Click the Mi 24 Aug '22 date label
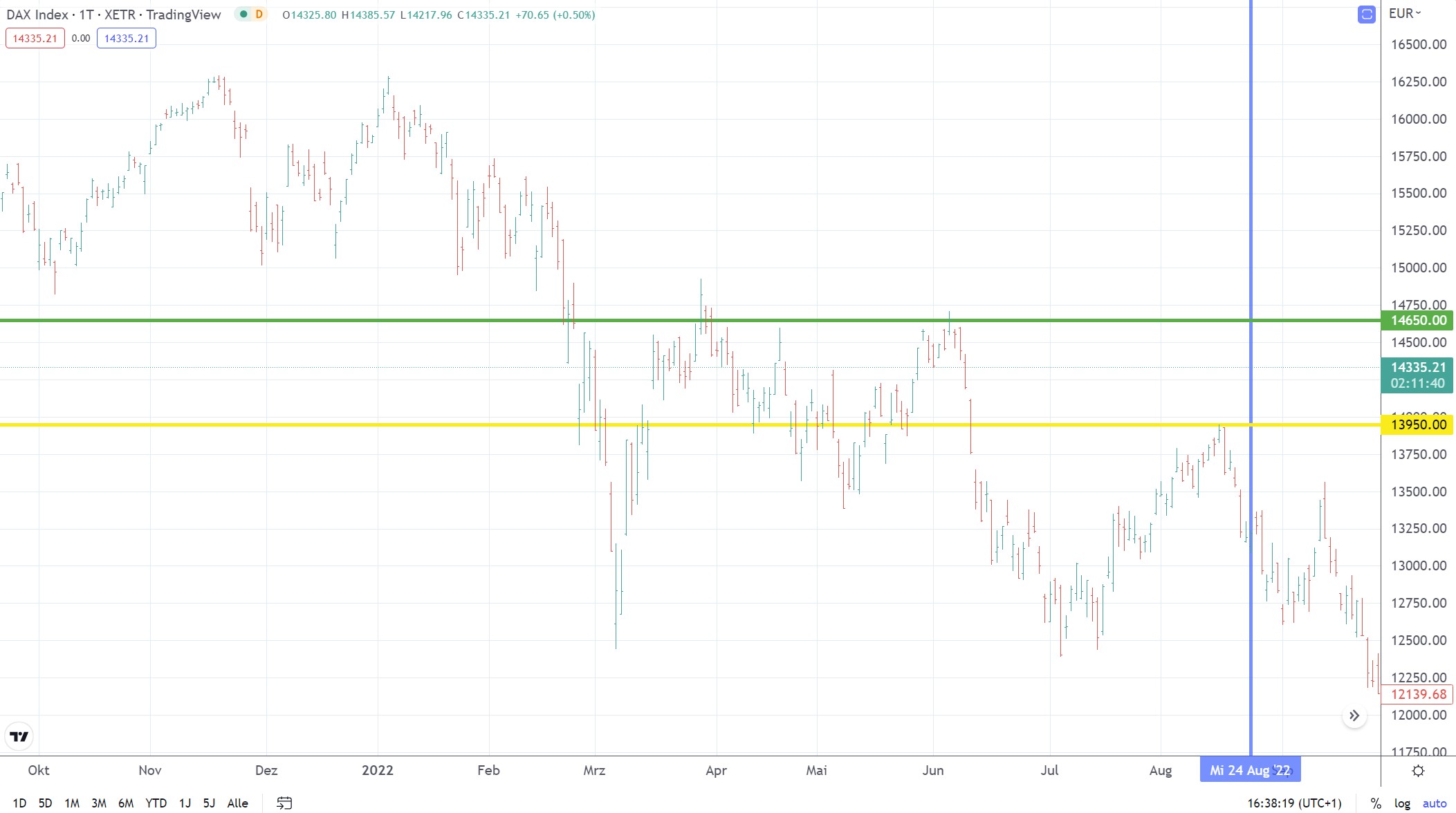The height and width of the screenshot is (813, 1456). click(x=1251, y=770)
